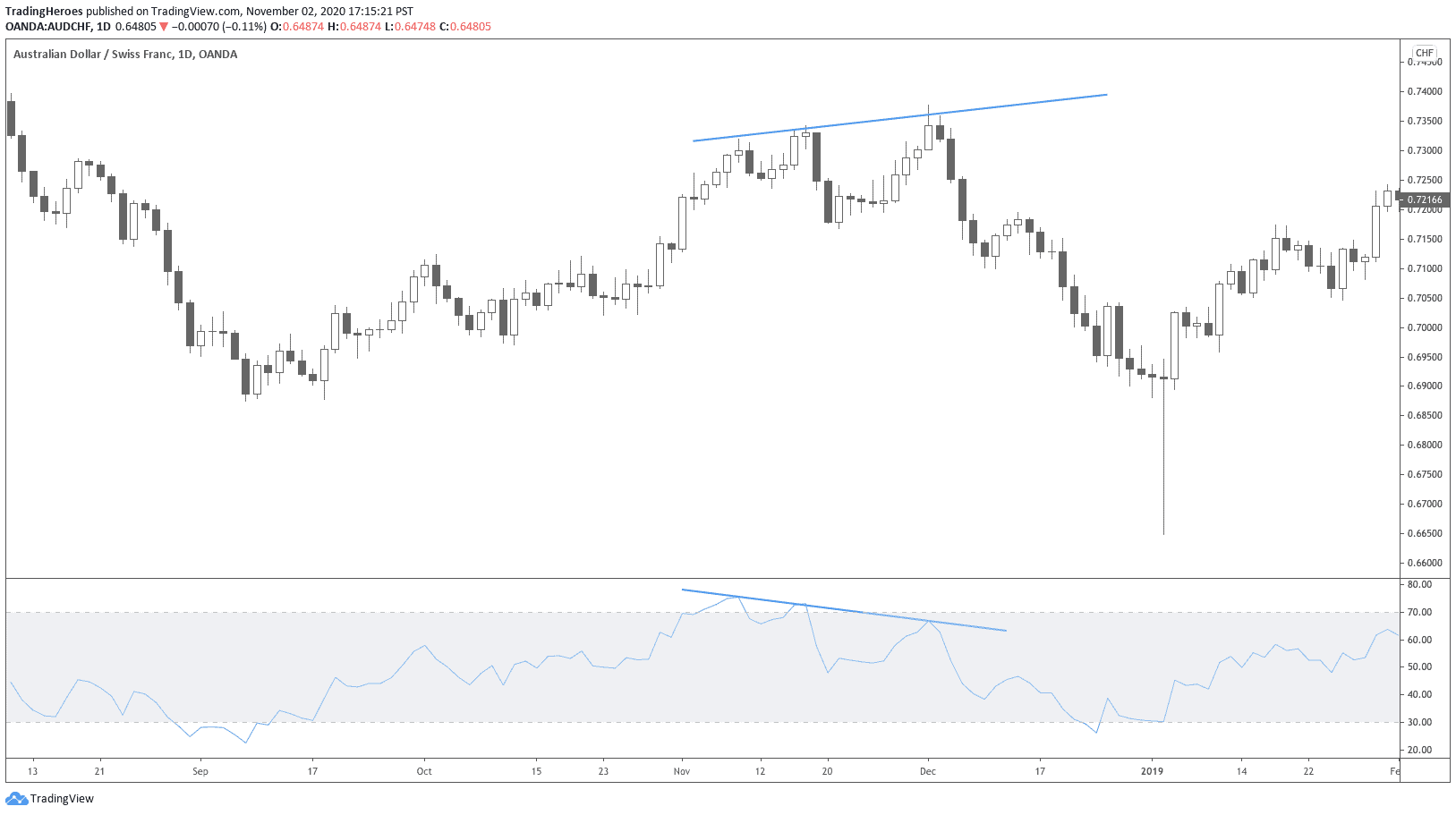Click the Nov label on time axis
The height and width of the screenshot is (815, 1456).
coord(682,771)
